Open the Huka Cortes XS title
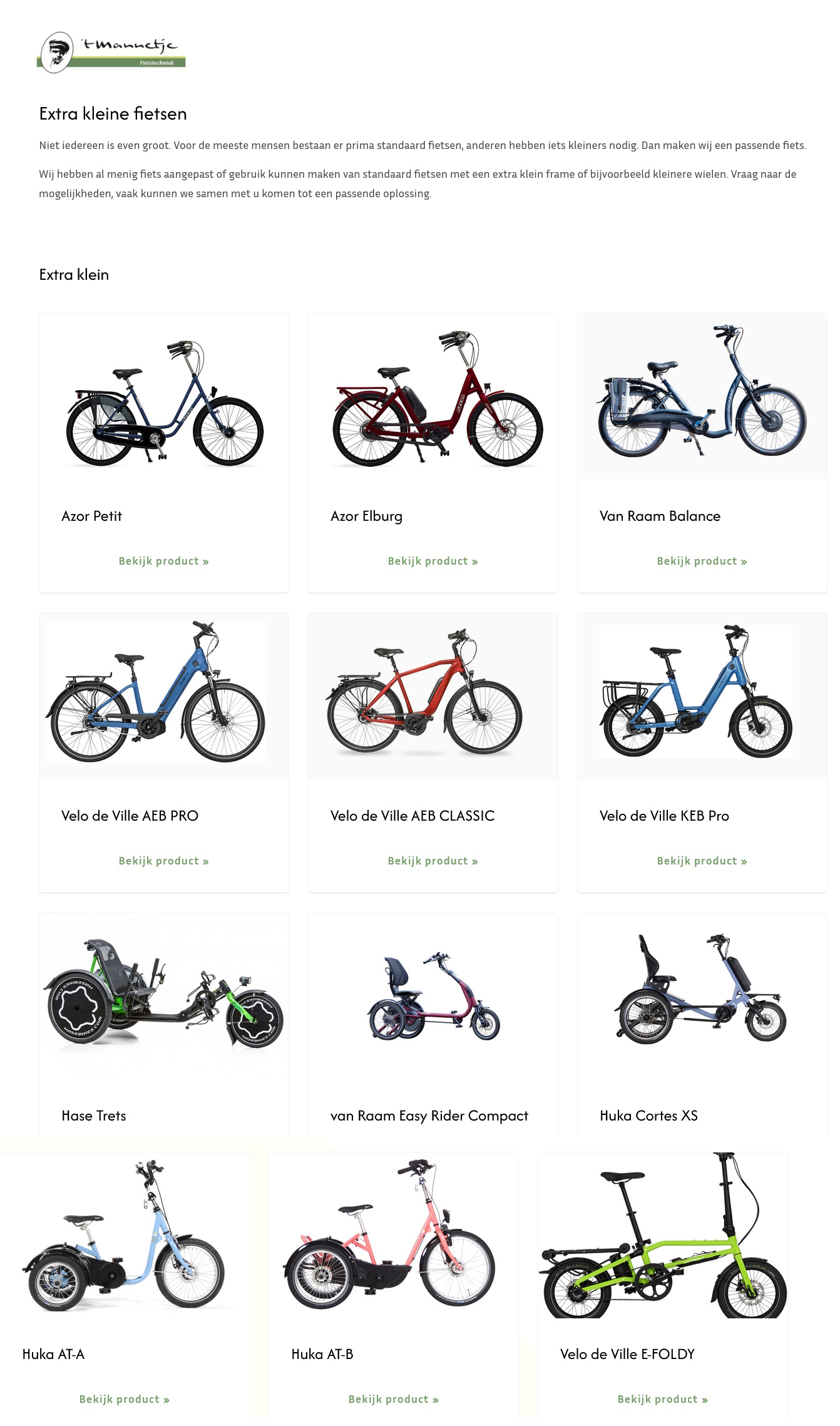Image resolution: width=840 pixels, height=1426 pixels. coord(648,1116)
